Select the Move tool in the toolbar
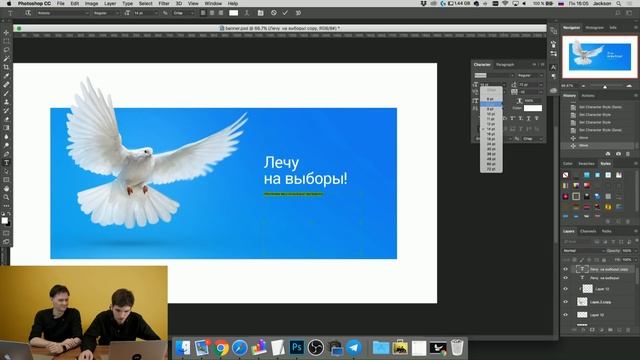 [x=6, y=33]
